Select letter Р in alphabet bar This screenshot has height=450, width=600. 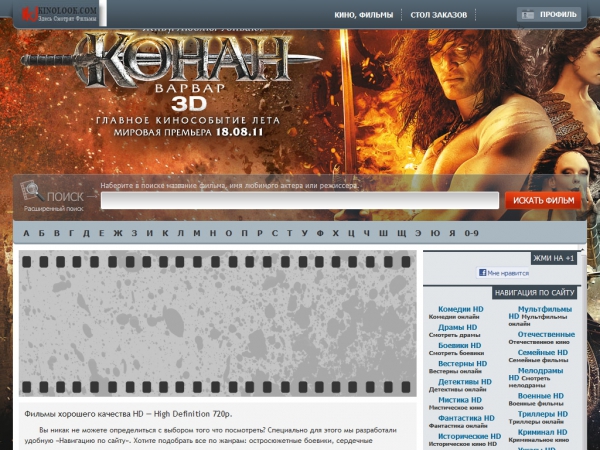(x=260, y=233)
